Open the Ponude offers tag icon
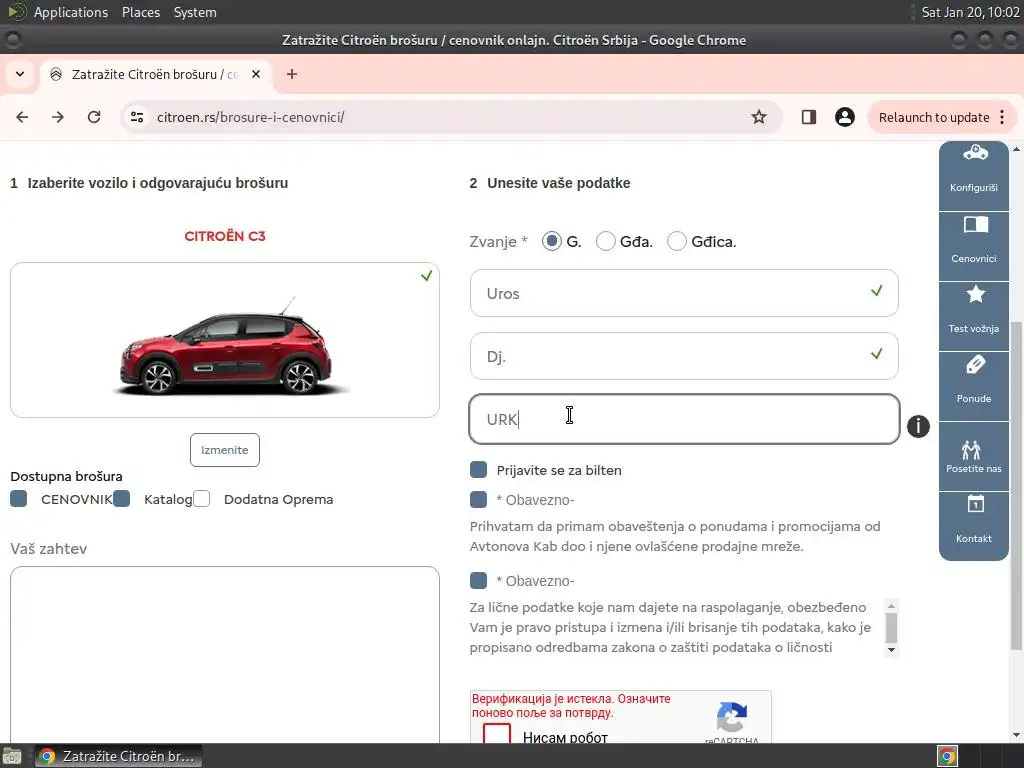Viewport: 1024px width, 768px height. point(975,364)
